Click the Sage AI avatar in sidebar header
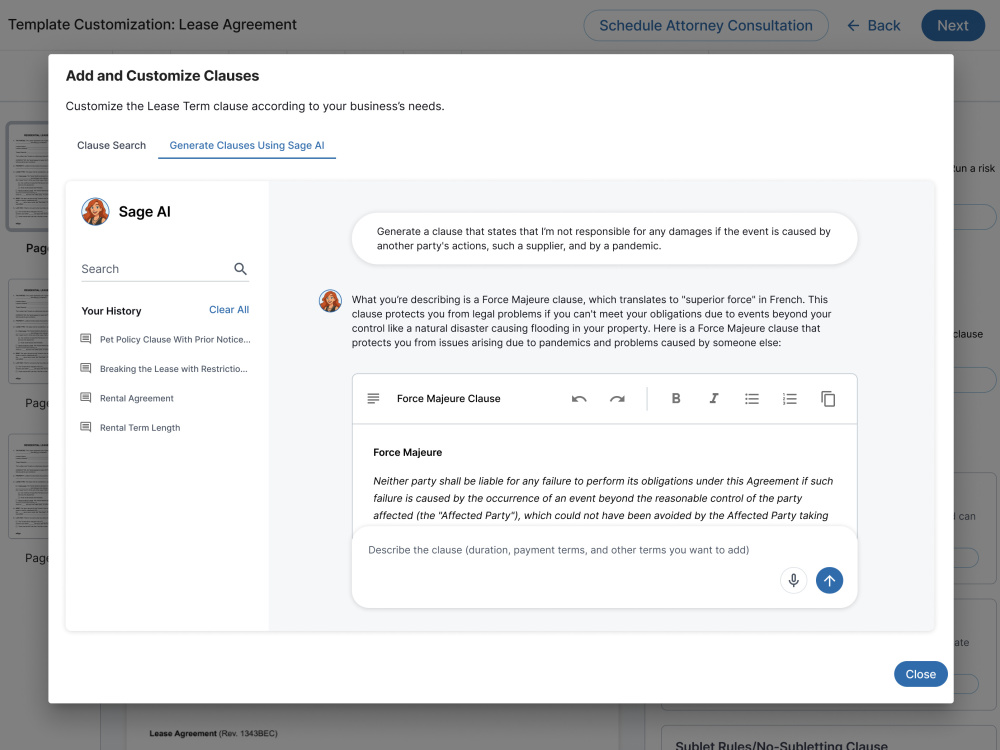This screenshot has height=750, width=1000. (x=95, y=212)
